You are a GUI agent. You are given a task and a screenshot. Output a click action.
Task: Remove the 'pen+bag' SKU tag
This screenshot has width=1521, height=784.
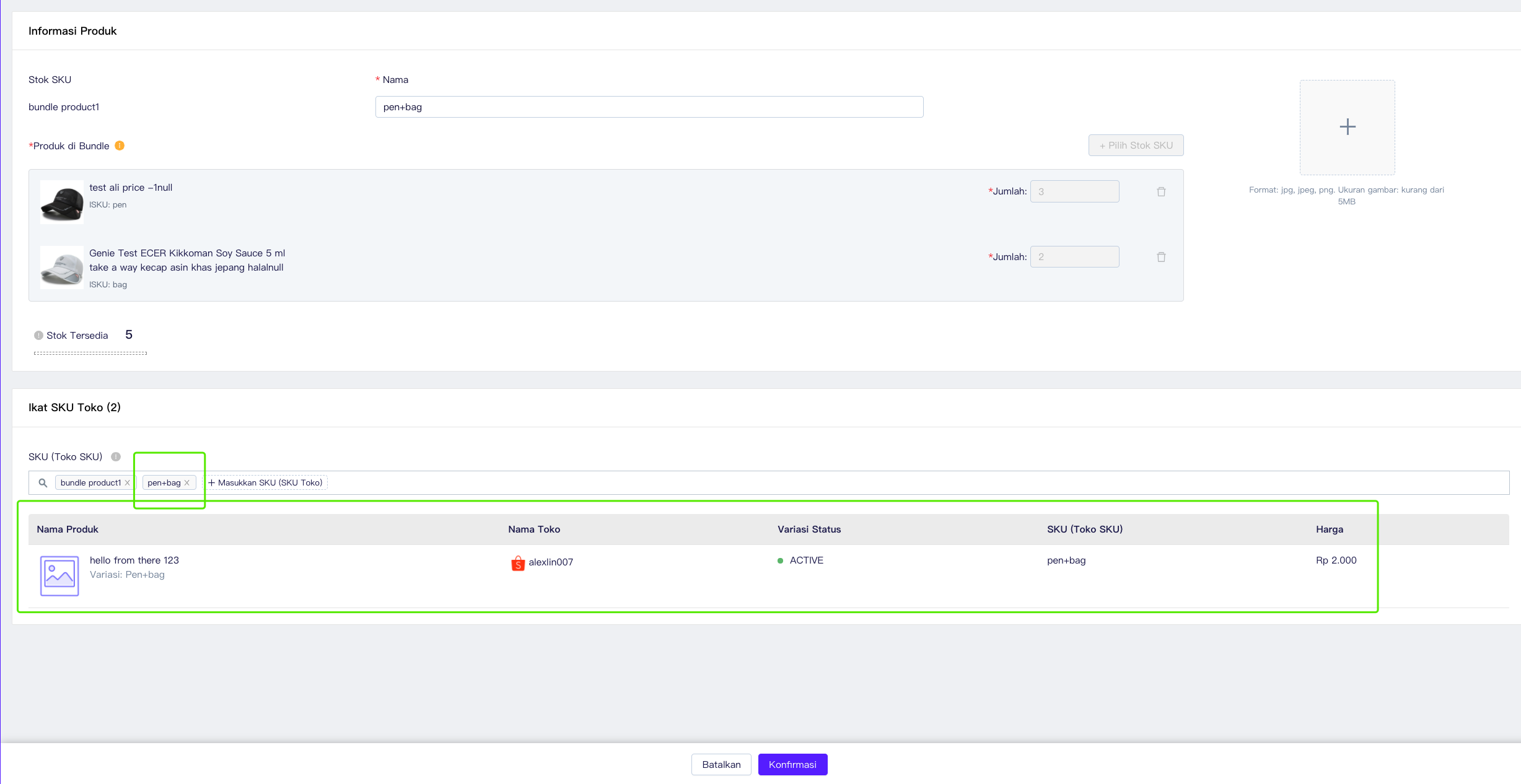(x=187, y=483)
